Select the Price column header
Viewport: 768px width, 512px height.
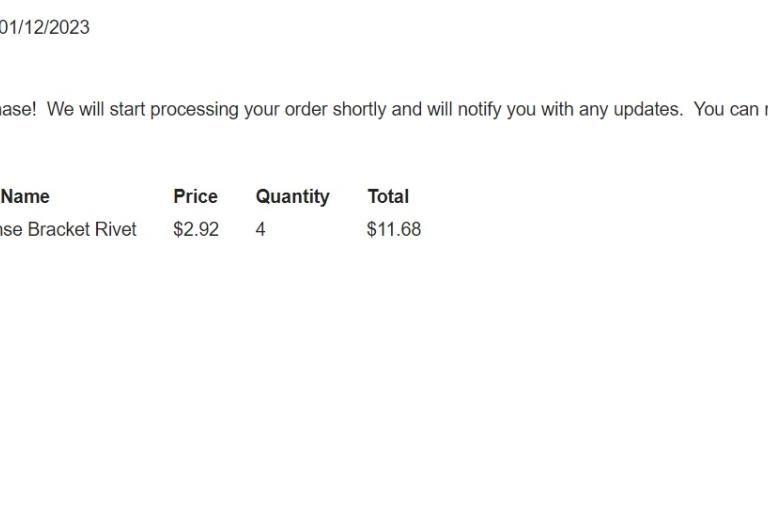(195, 196)
